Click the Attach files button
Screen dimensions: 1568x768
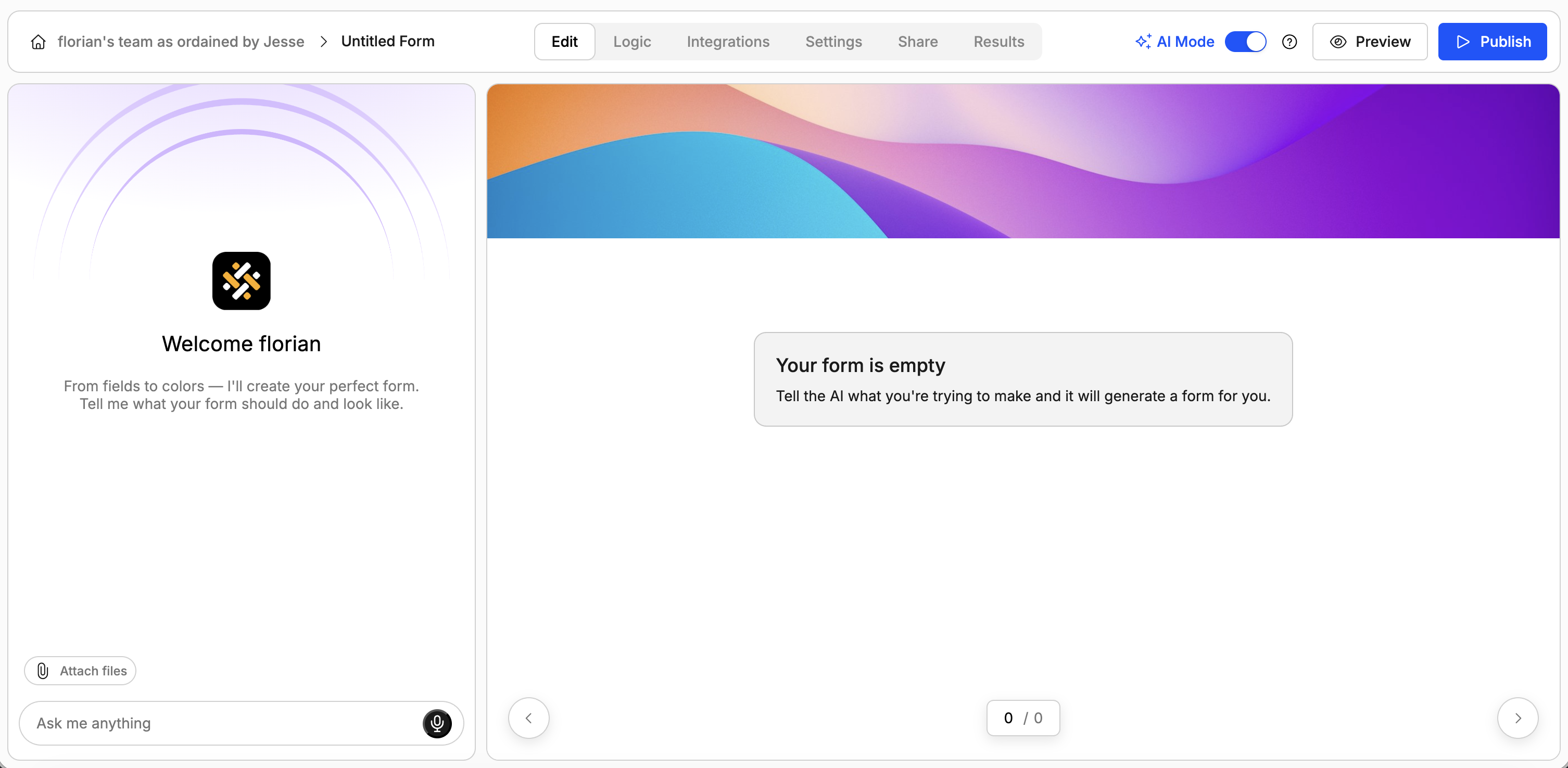[x=80, y=671]
